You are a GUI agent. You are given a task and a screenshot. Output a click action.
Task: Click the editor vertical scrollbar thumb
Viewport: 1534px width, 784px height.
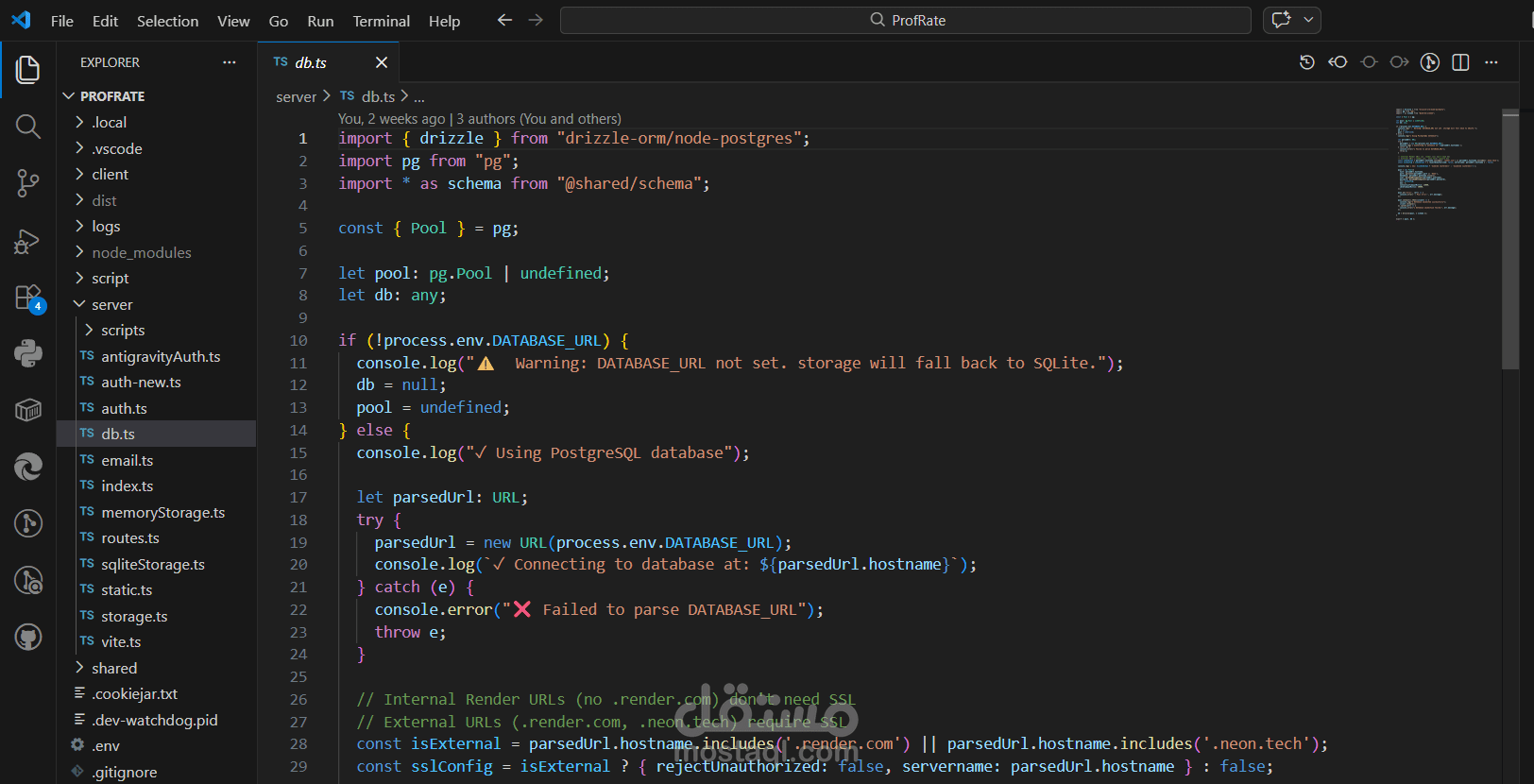click(x=1509, y=239)
